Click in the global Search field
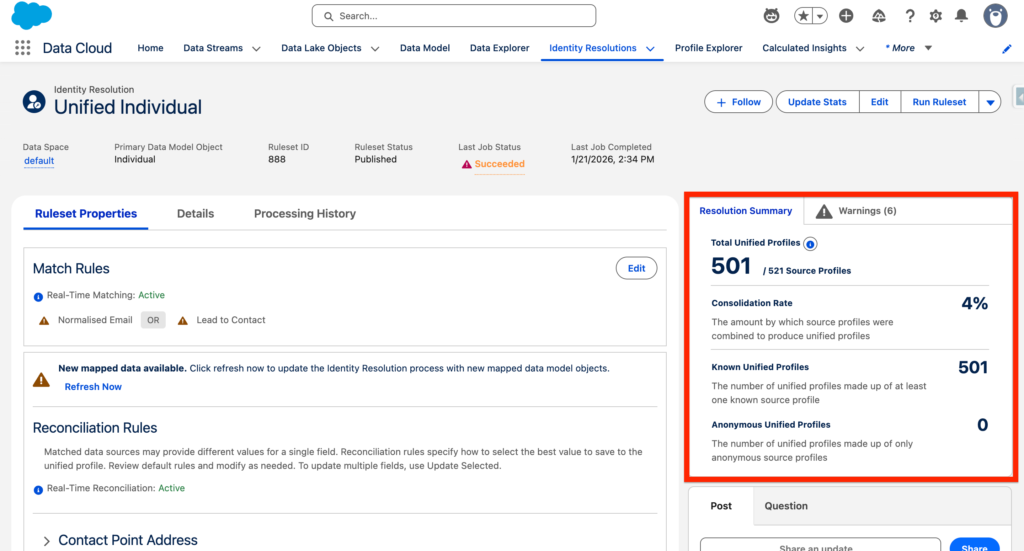The height and width of the screenshot is (551, 1024). pyautogui.click(x=453, y=16)
